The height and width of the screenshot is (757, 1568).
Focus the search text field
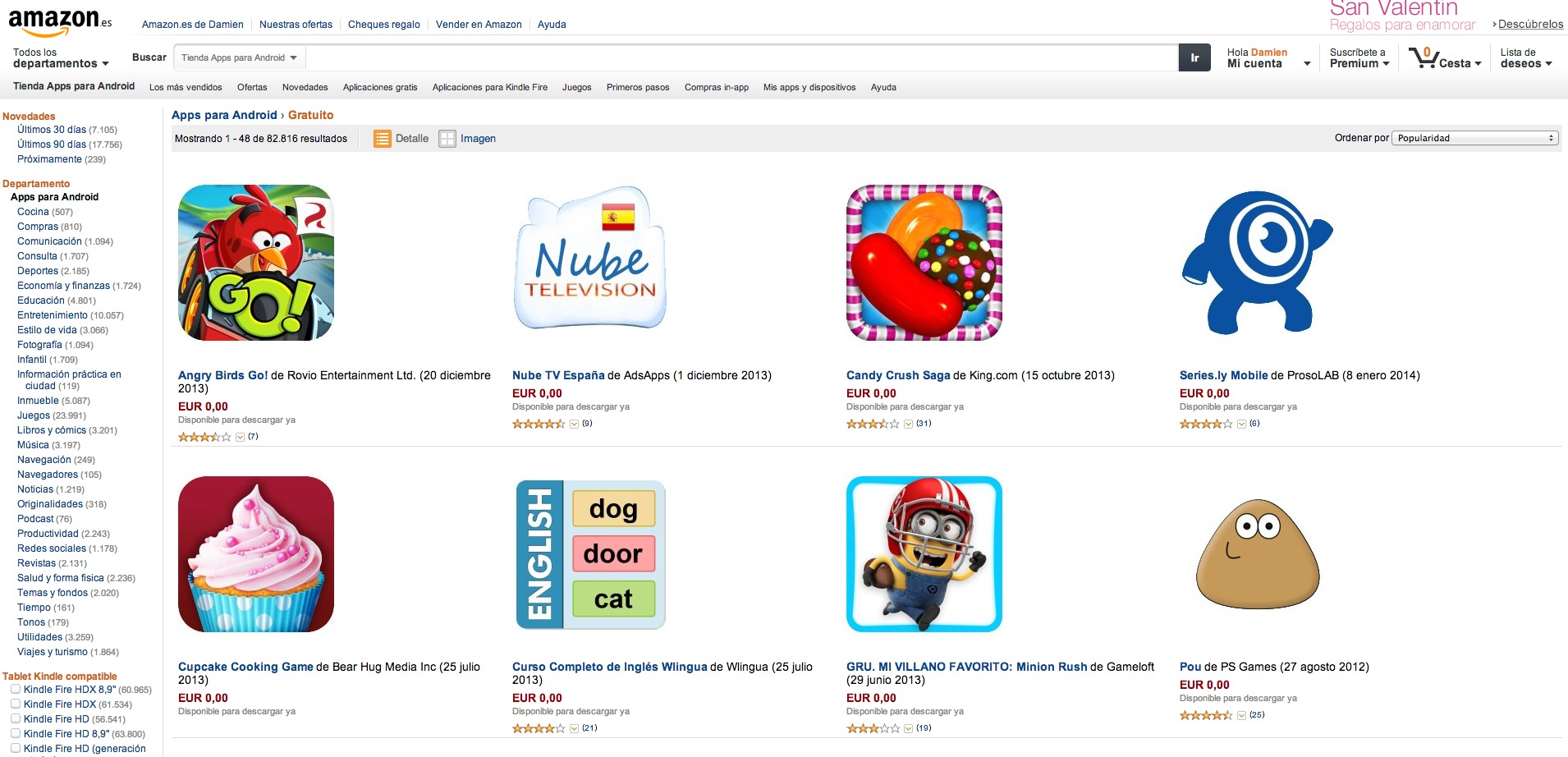point(739,57)
